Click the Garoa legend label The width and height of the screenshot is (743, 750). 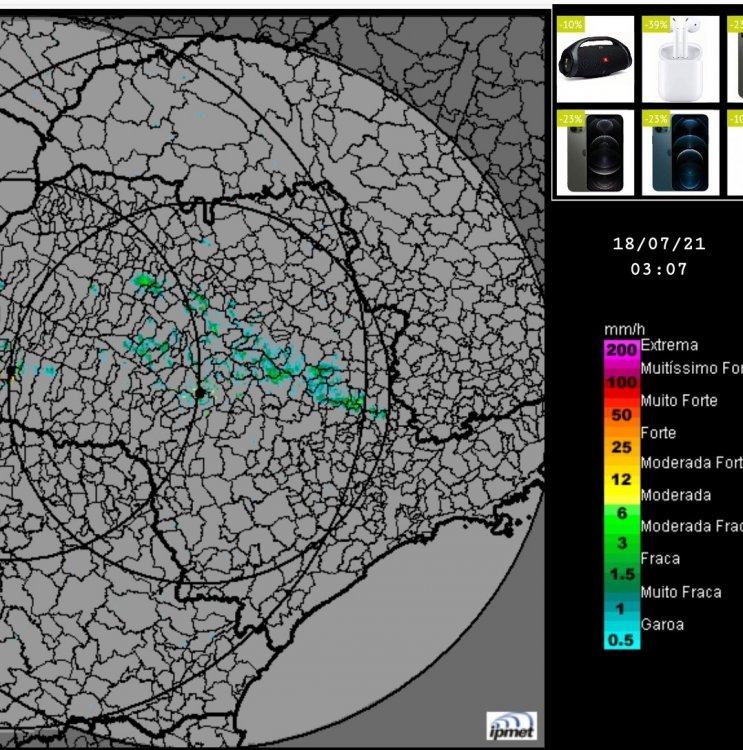click(x=662, y=624)
